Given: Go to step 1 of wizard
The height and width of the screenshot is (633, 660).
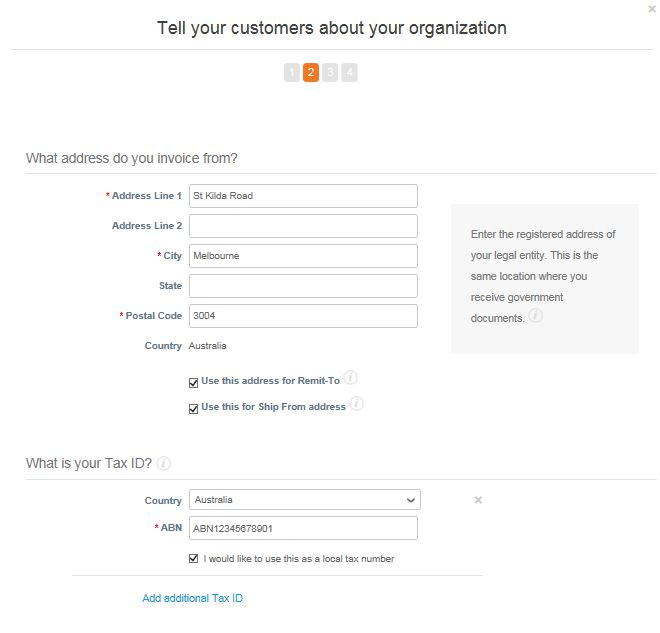Looking at the screenshot, I should 292,72.
